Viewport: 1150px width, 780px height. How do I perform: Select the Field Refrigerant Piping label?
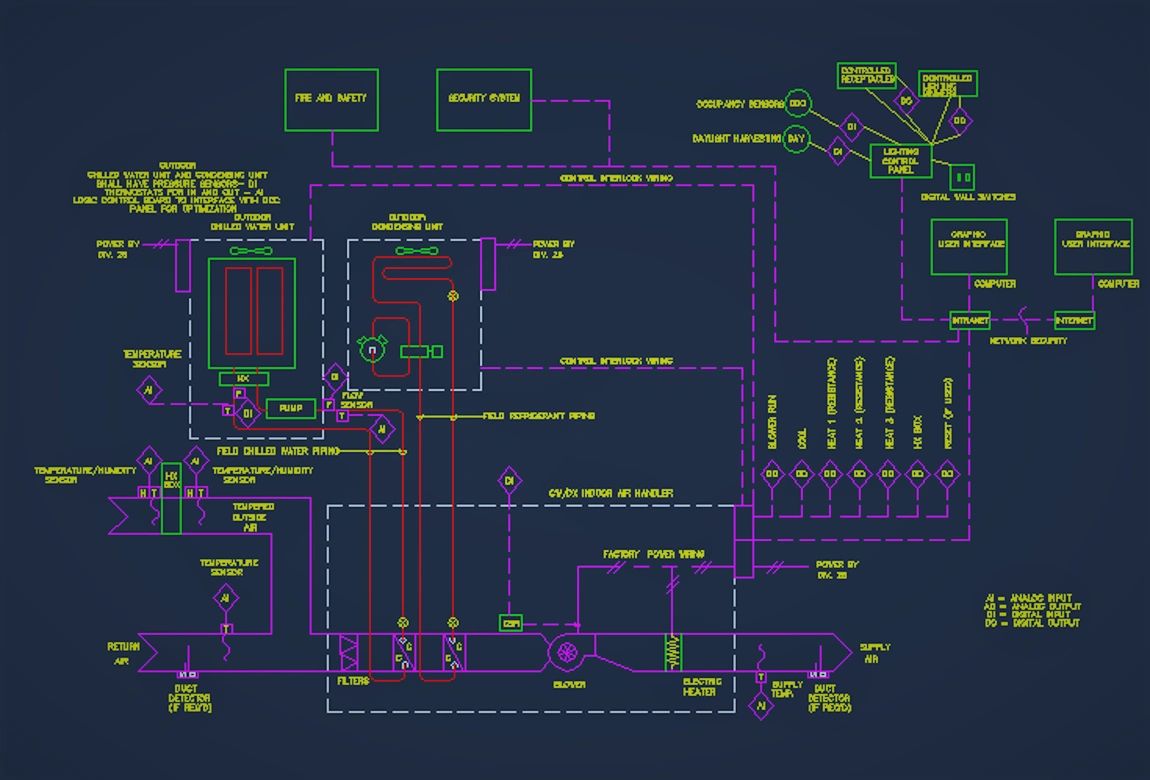[x=538, y=416]
